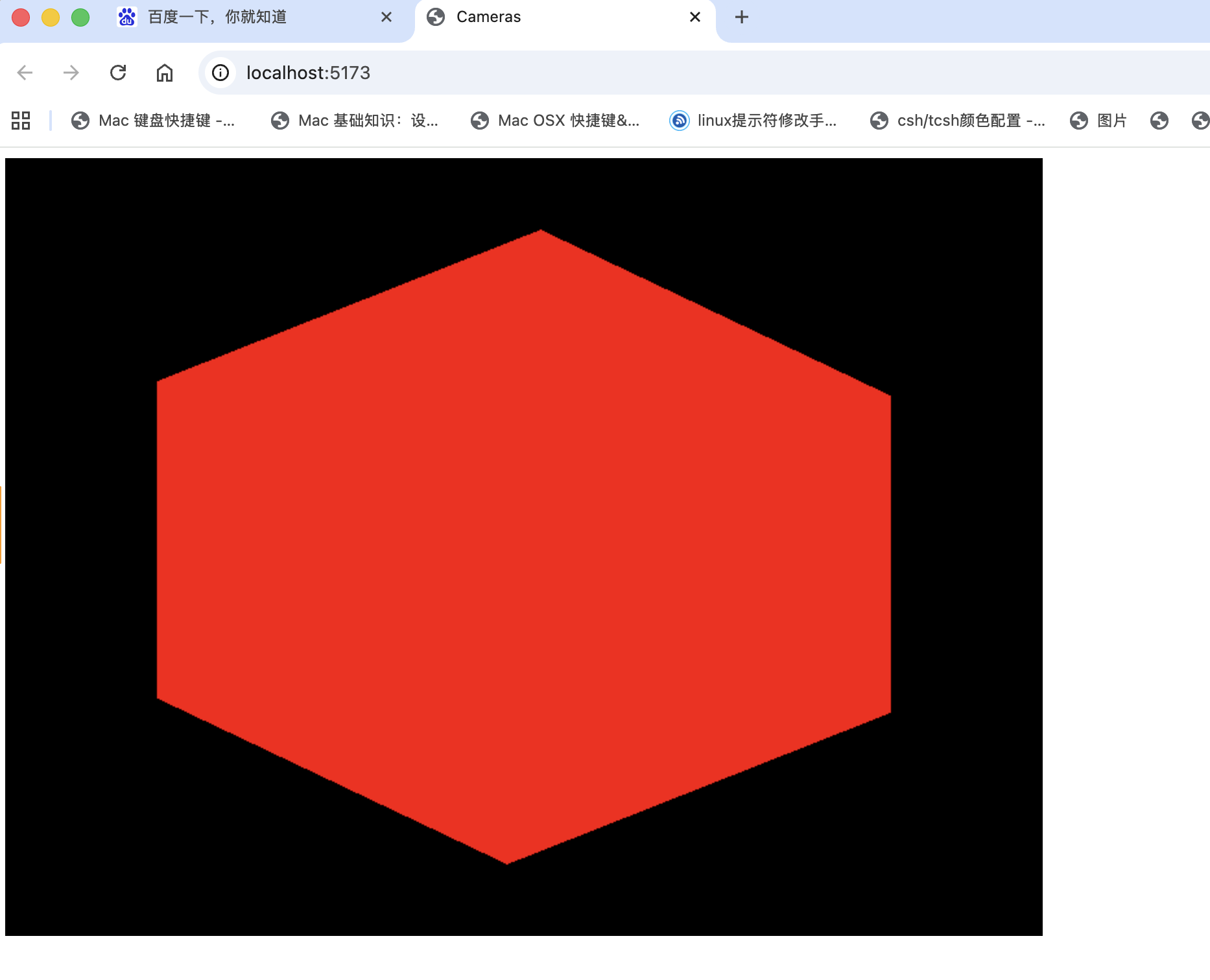The width and height of the screenshot is (1210, 980).
Task: Open the Mac OSX 快捷键 bookmark
Action: [x=556, y=121]
